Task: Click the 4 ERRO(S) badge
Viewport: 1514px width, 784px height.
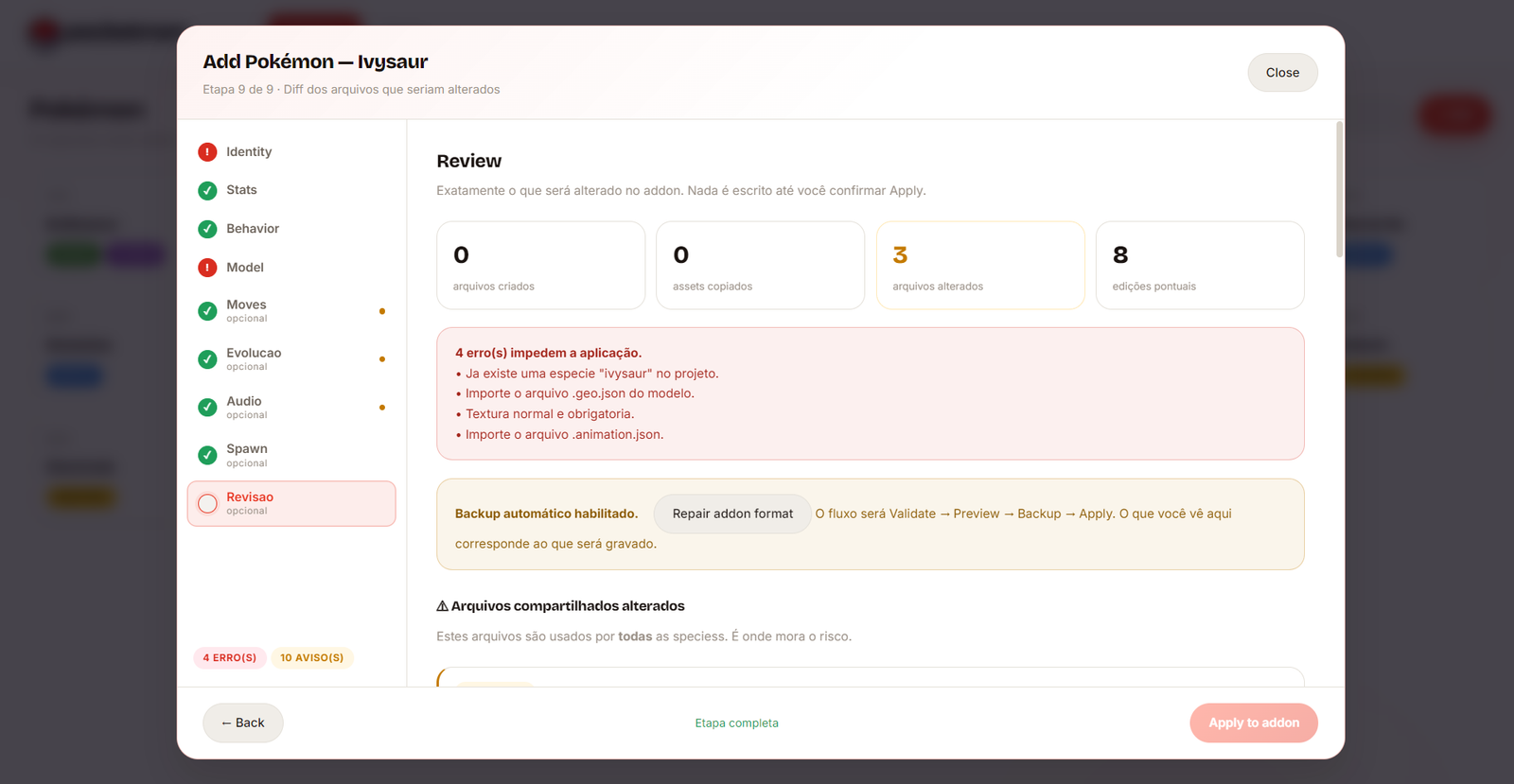Action: (230, 658)
